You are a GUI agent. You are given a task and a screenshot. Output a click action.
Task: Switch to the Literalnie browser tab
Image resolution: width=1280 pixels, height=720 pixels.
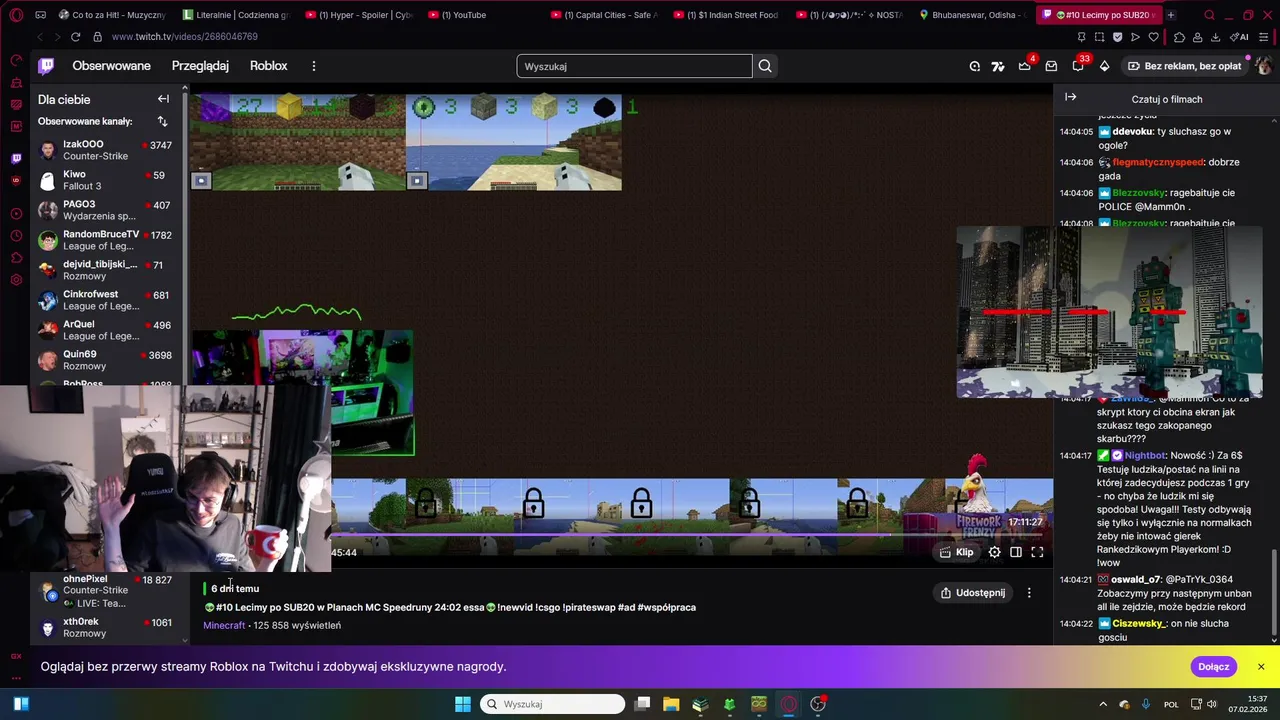coord(237,15)
